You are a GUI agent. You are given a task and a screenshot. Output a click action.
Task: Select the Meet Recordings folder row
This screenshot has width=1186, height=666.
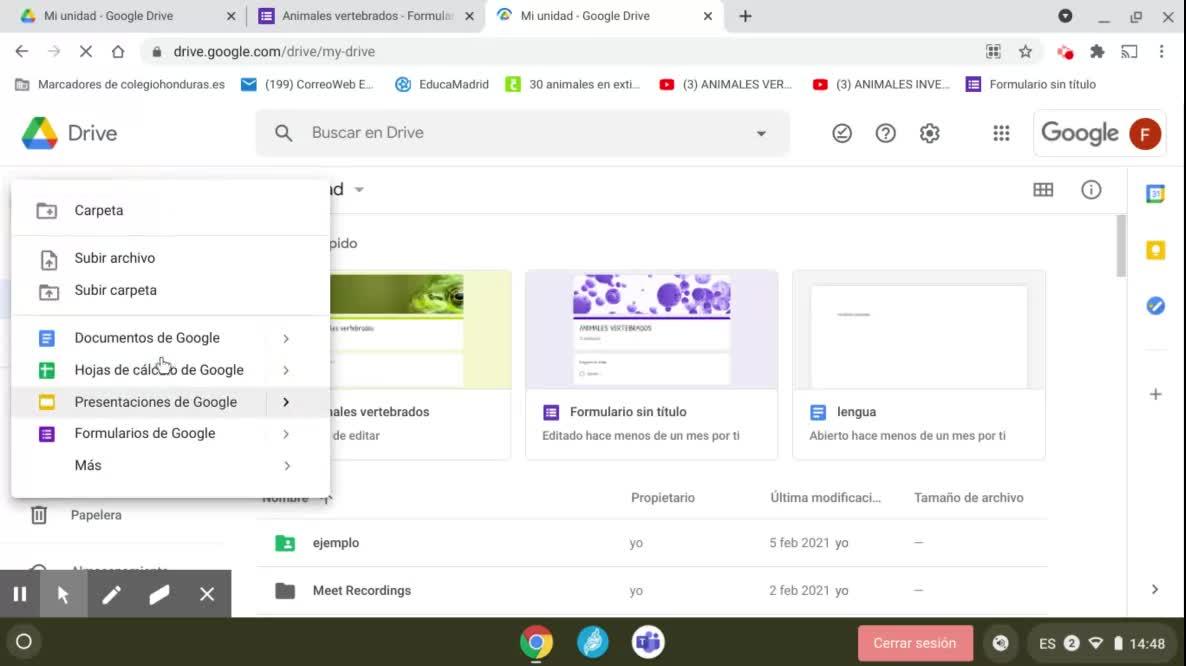(x=652, y=590)
